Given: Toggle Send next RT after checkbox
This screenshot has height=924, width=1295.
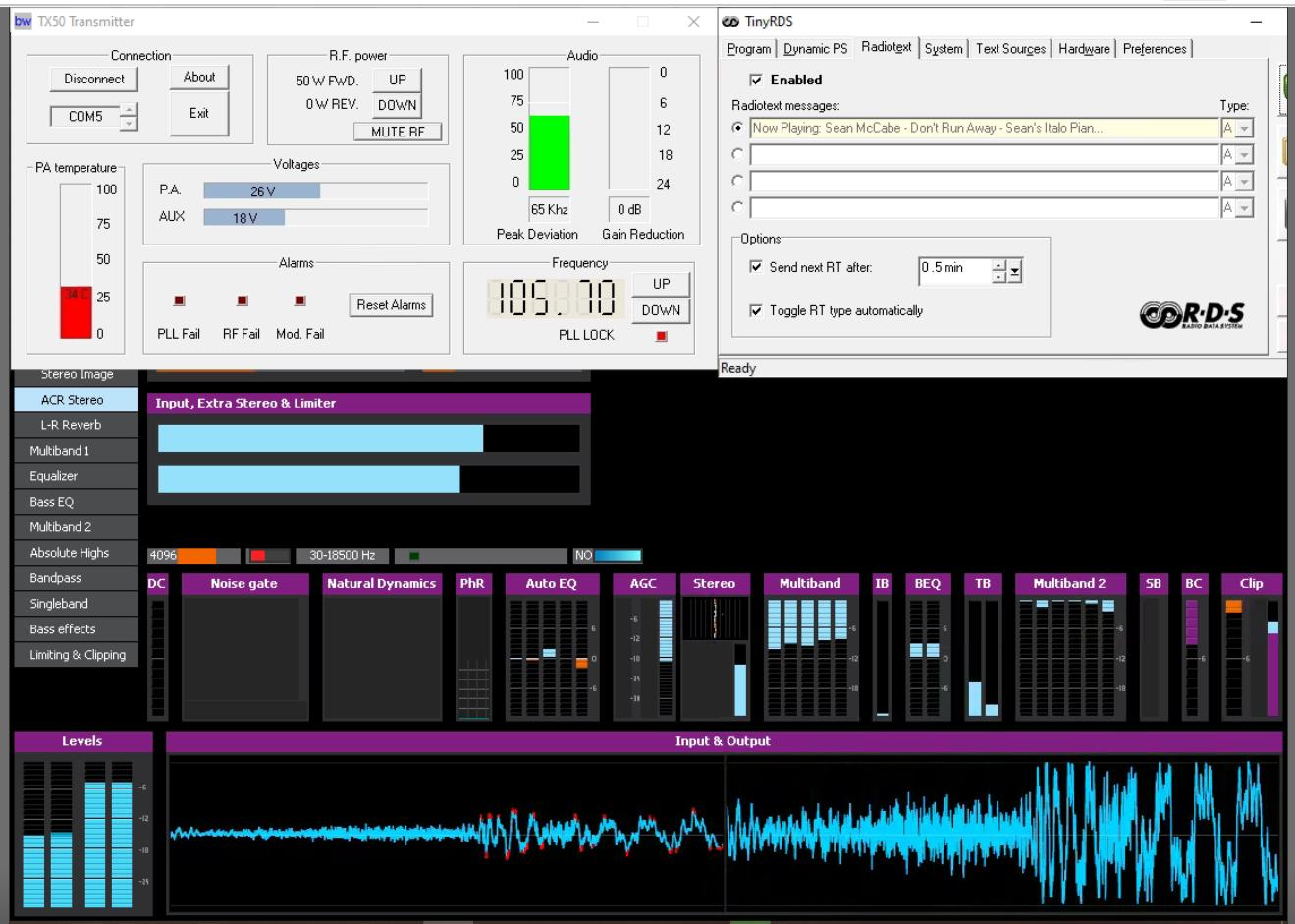Looking at the screenshot, I should point(756,267).
